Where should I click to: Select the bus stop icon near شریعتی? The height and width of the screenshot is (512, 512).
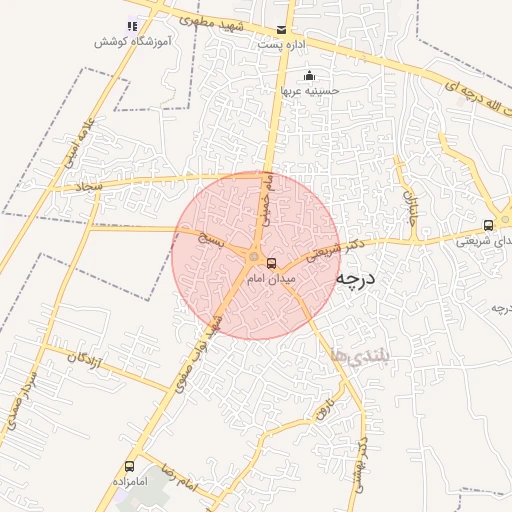click(x=488, y=225)
